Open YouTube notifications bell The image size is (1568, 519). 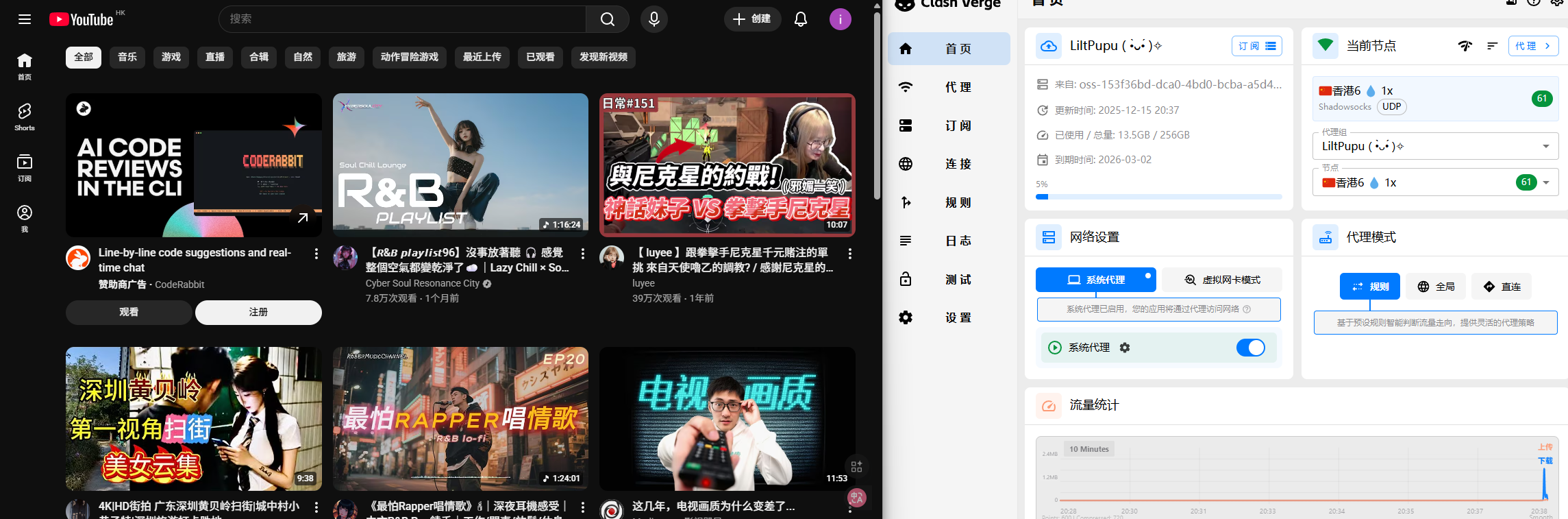(x=800, y=19)
